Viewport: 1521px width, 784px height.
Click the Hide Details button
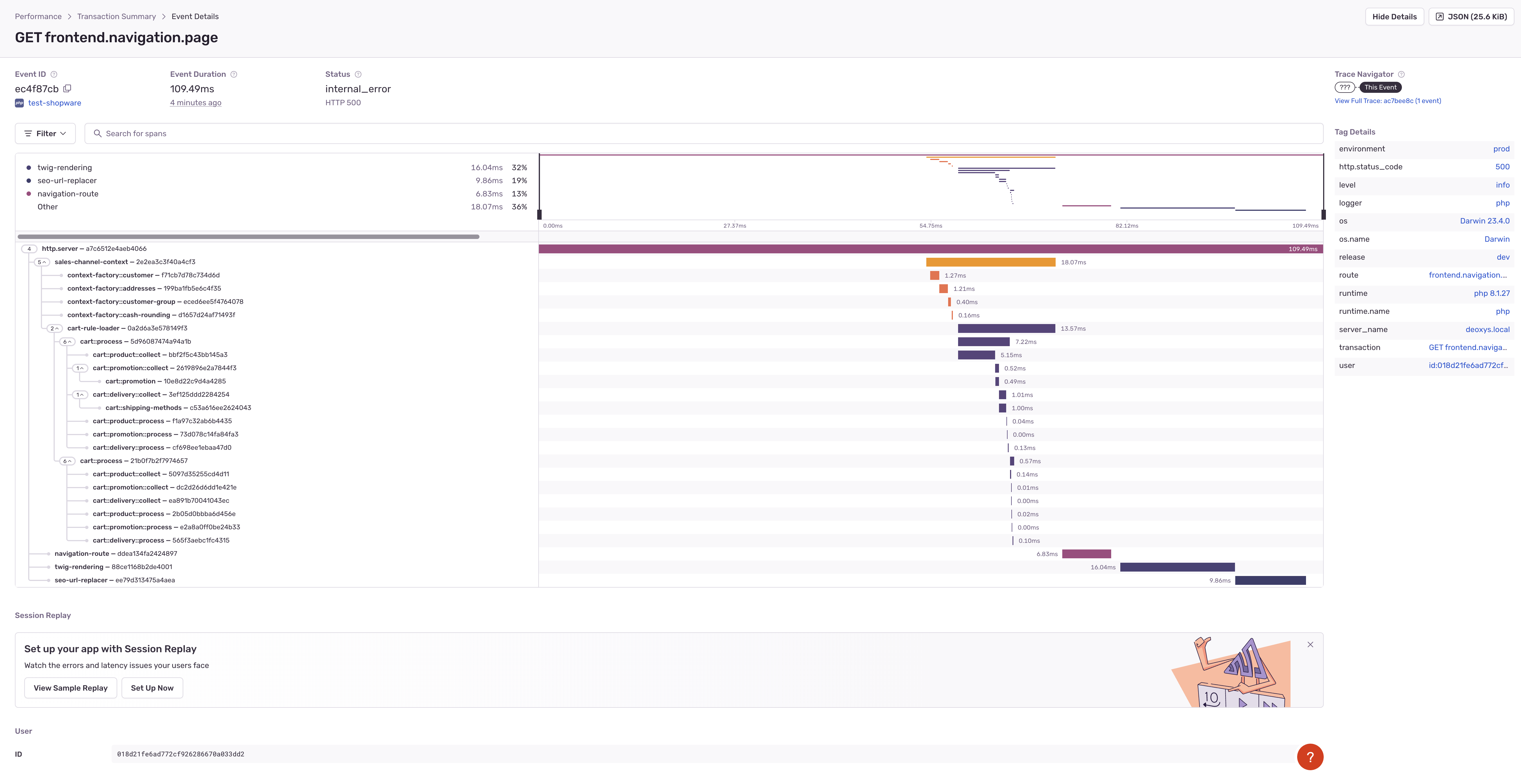click(1394, 17)
